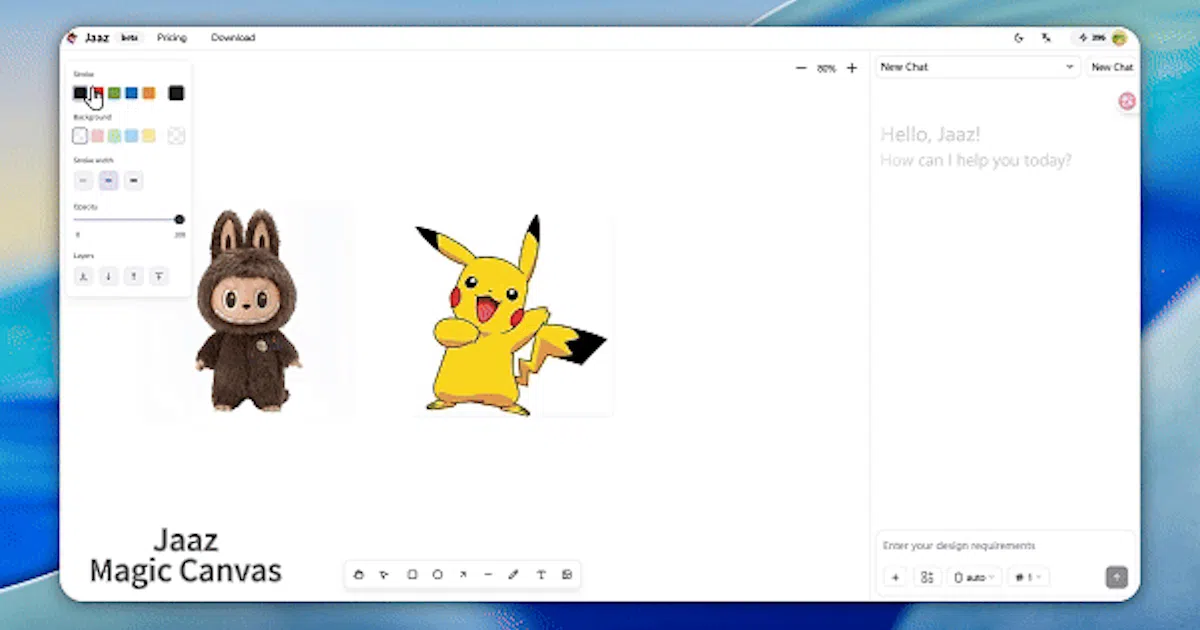
Task: Click the design requirements input field
Action: tap(1005, 546)
